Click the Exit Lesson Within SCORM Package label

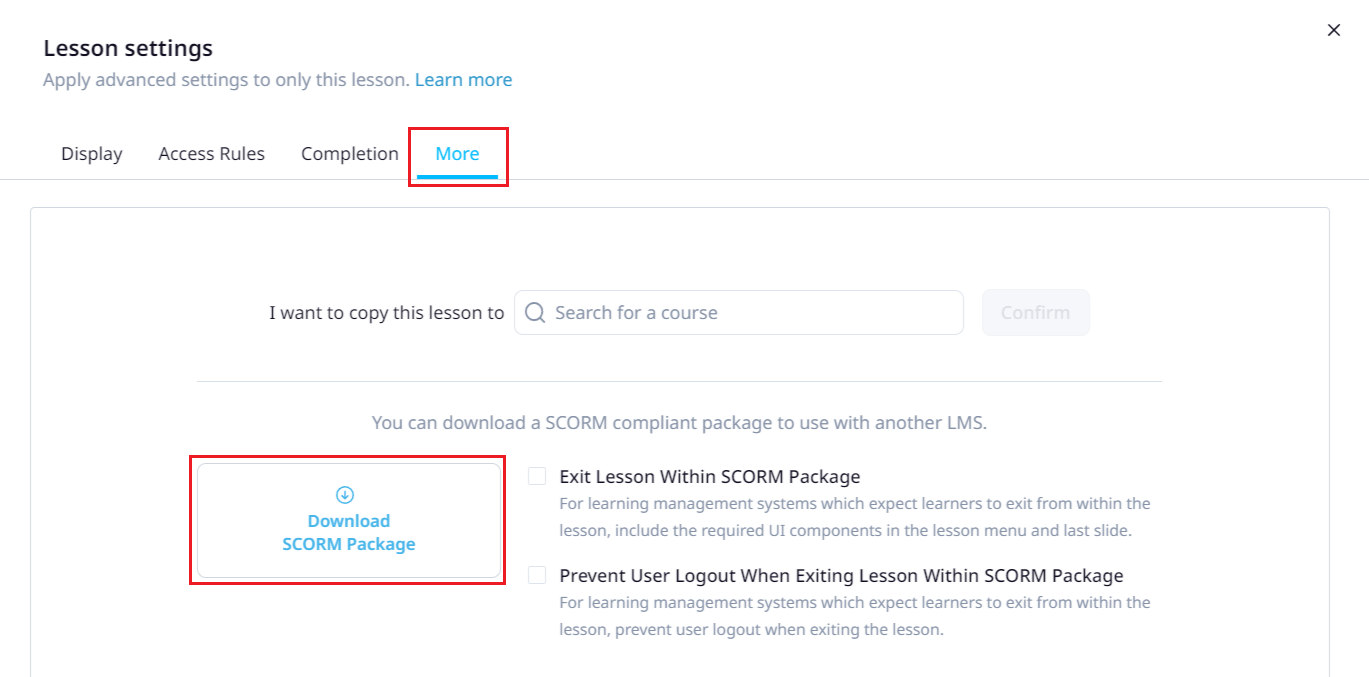(x=710, y=477)
